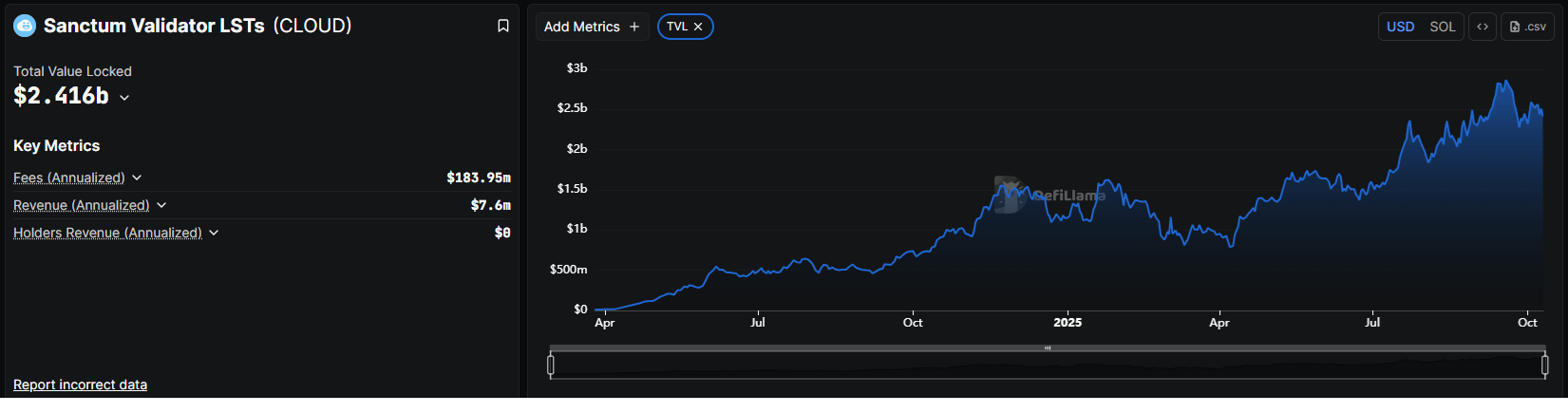1568x413 pixels.
Task: Click the Sanctum protocol logo
Action: click(25, 26)
